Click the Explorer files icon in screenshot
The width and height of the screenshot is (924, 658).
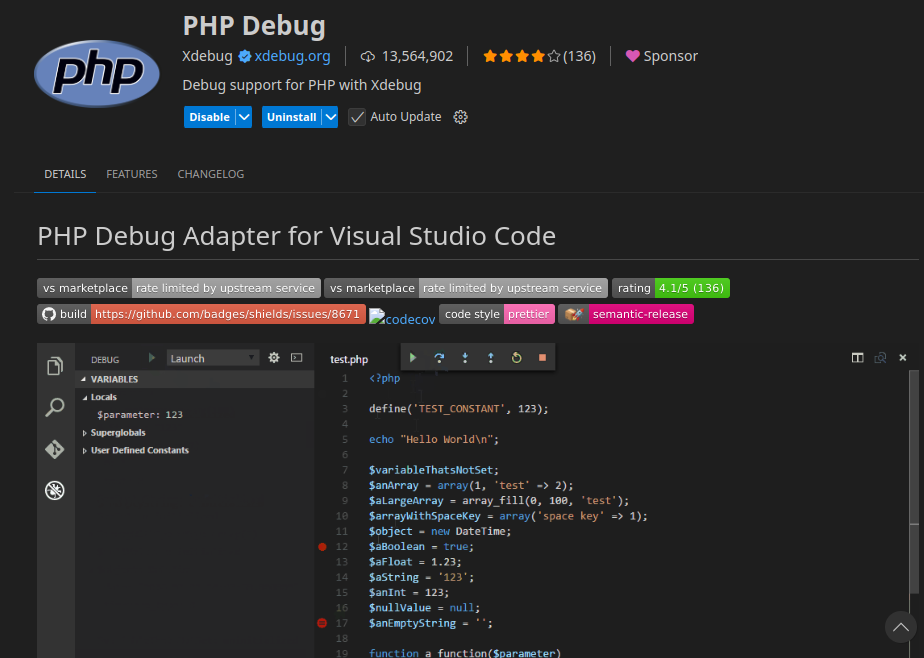[55, 366]
